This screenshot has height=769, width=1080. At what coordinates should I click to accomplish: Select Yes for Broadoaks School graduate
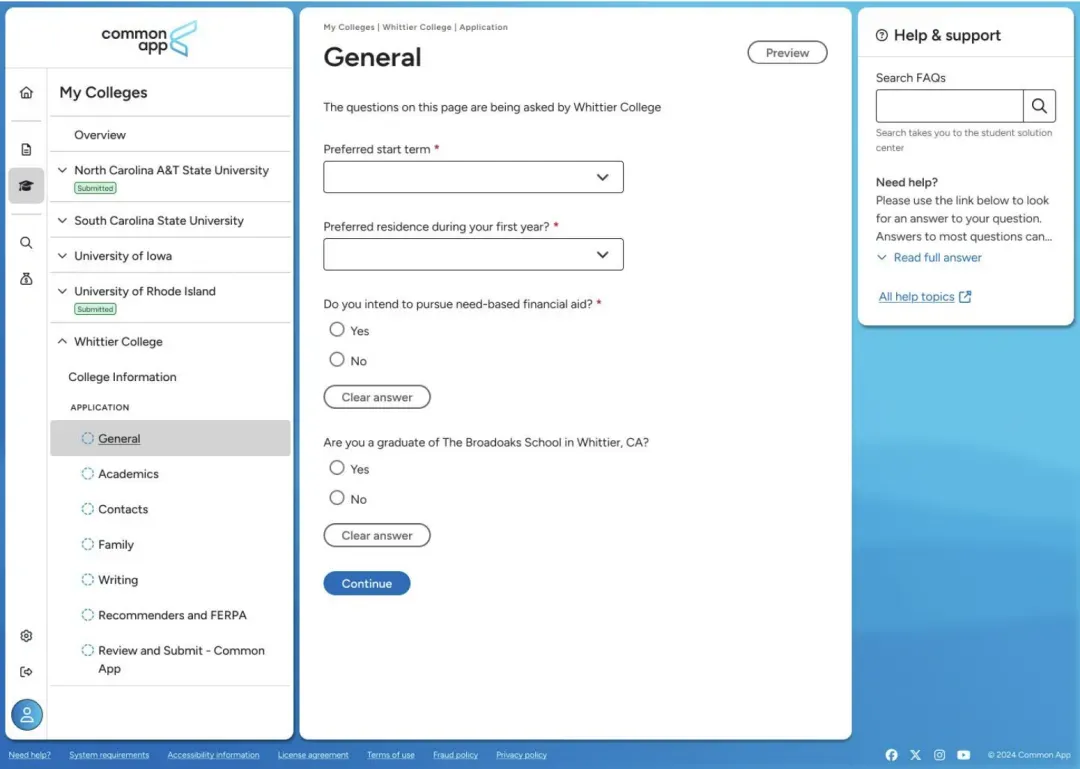click(337, 468)
